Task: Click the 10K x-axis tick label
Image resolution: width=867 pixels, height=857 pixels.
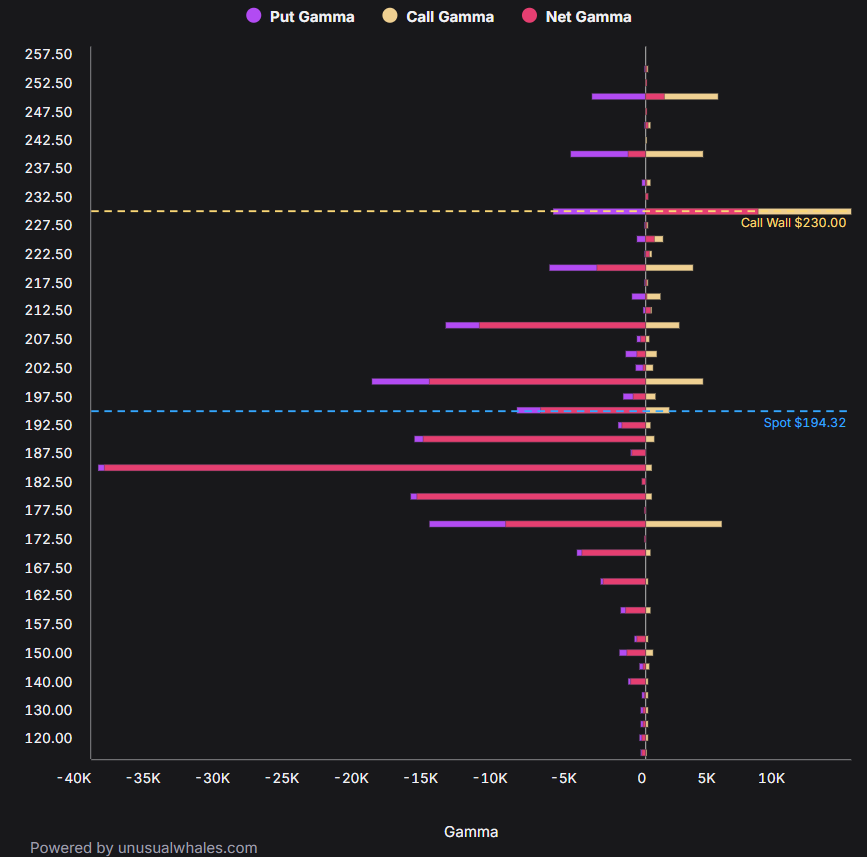Action: tap(771, 778)
